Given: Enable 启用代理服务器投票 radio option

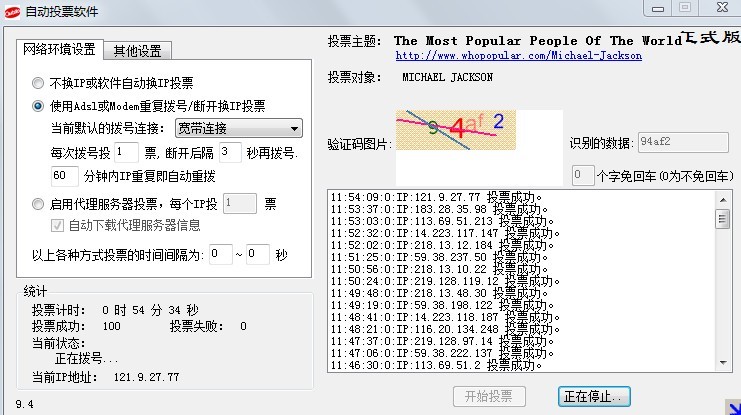Looking at the screenshot, I should pyautogui.click(x=39, y=203).
